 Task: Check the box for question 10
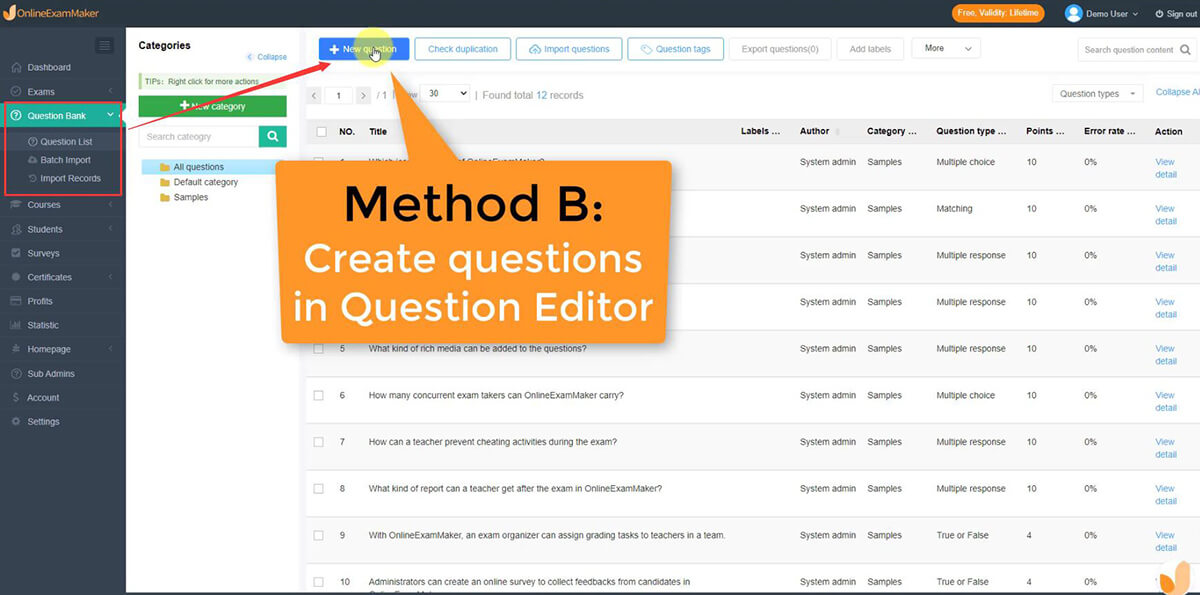pos(319,582)
